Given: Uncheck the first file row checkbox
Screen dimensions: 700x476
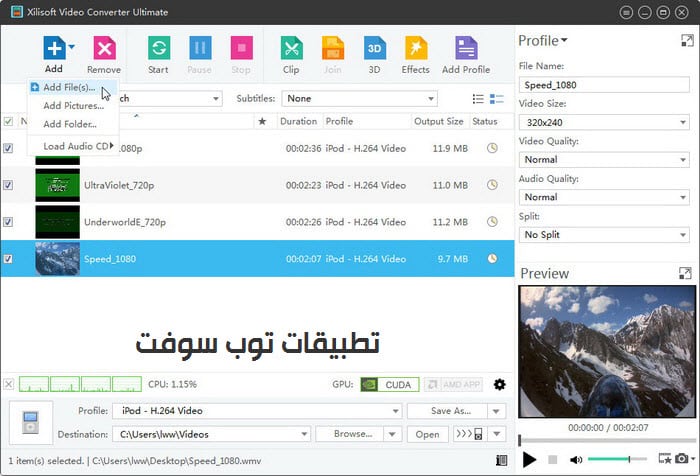Looking at the screenshot, I should coord(8,148).
